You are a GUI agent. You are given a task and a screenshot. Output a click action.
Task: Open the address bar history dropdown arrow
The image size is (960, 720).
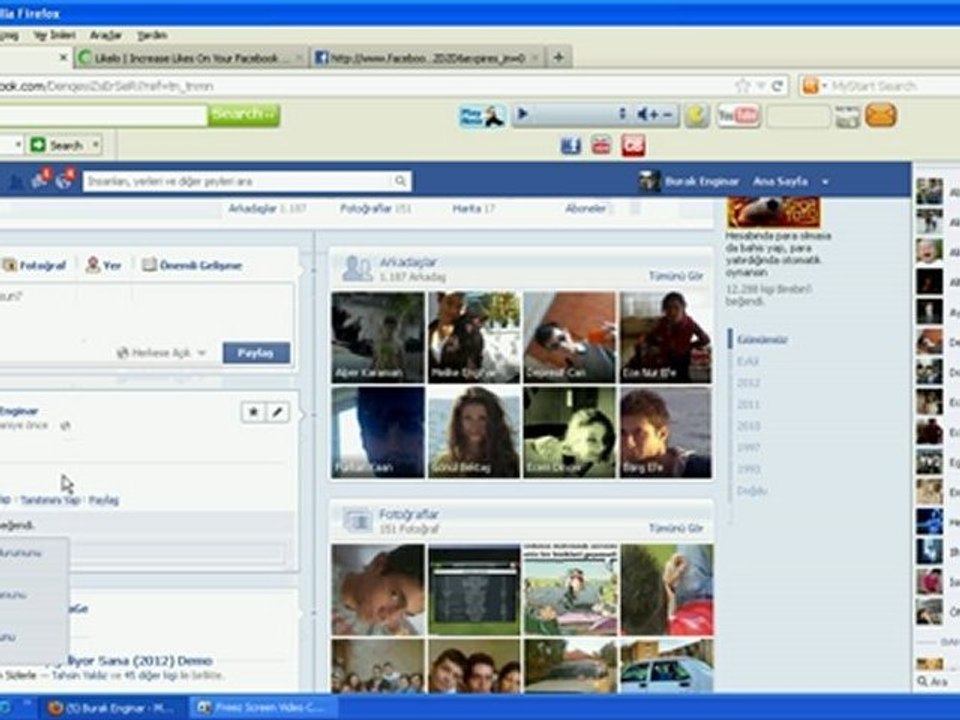(761, 86)
